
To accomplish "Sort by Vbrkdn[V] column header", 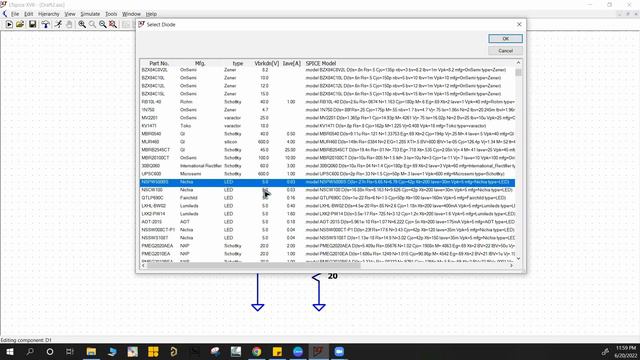I will coord(267,63).
